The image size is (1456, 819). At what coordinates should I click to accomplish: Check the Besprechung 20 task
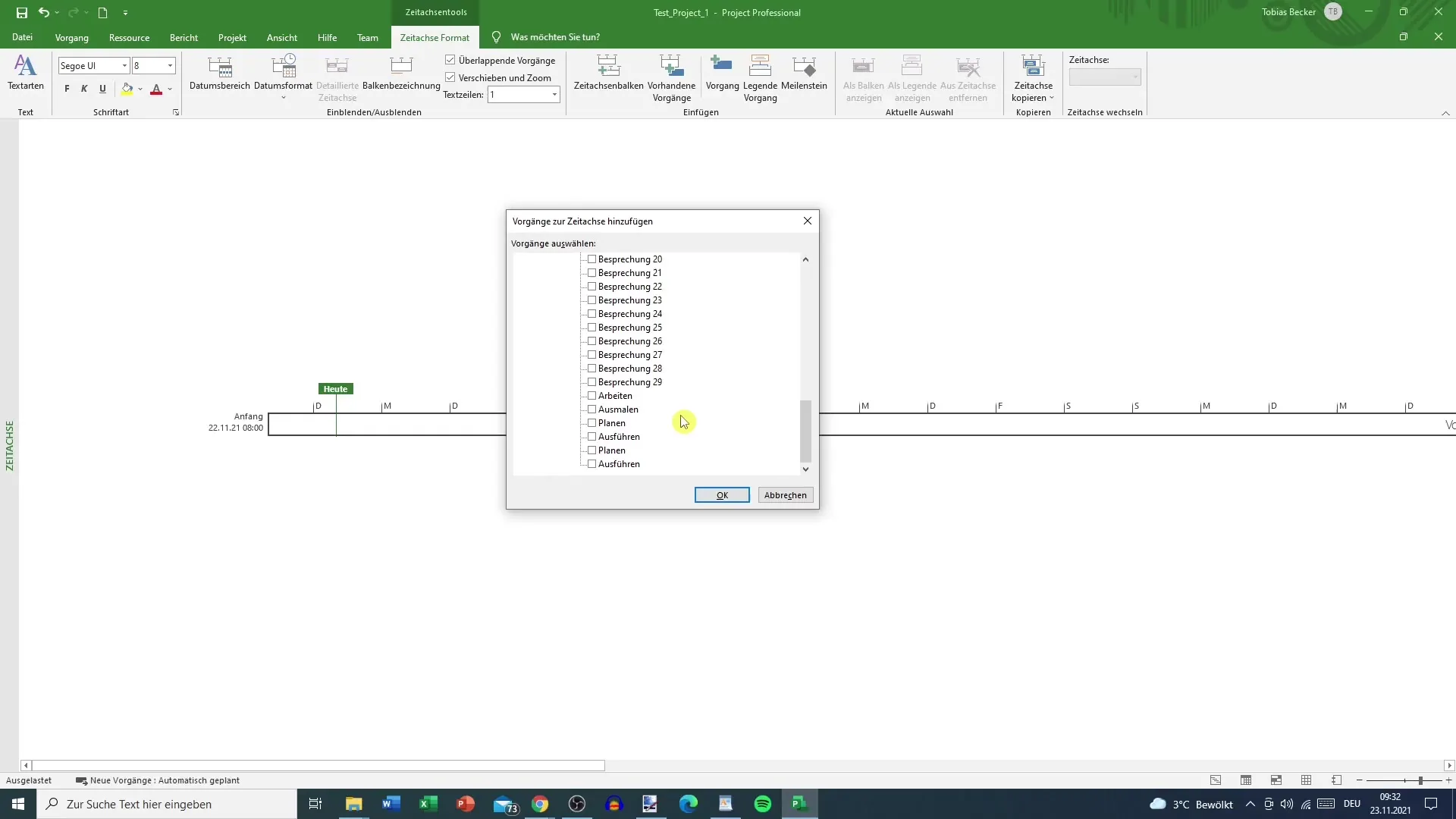pyautogui.click(x=592, y=259)
